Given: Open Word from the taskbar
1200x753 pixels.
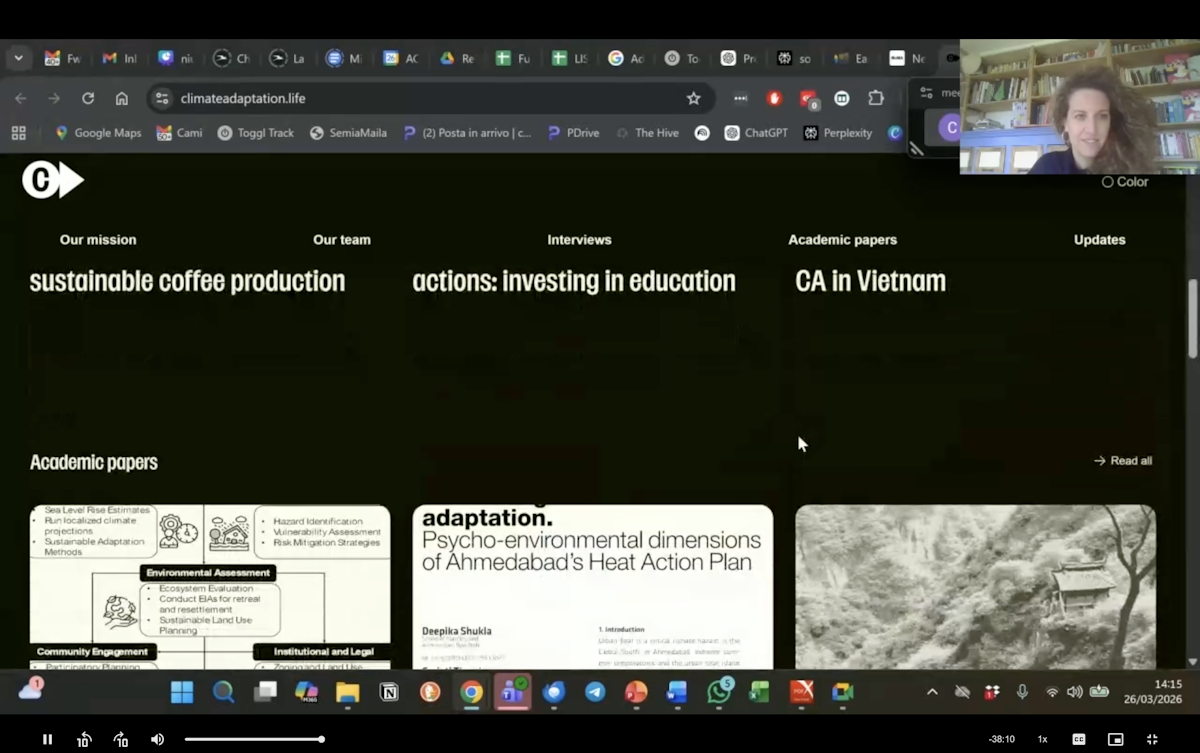Looking at the screenshot, I should [x=677, y=692].
